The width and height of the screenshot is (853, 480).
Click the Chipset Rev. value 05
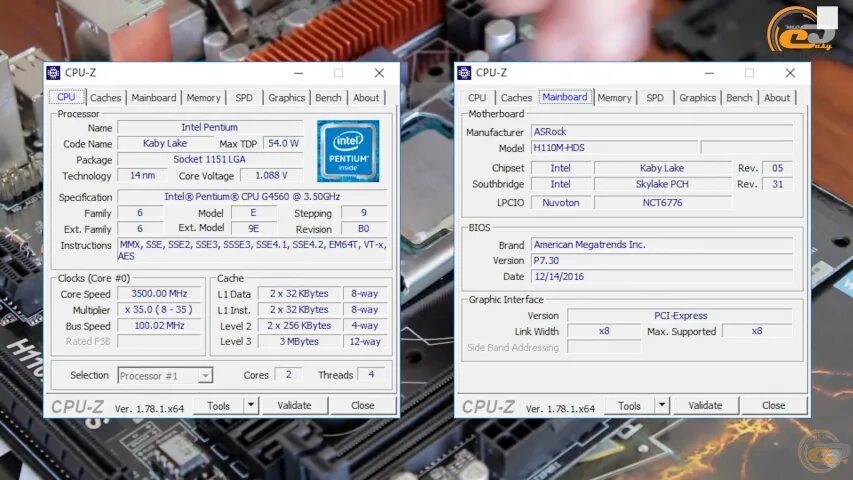pyautogui.click(x=777, y=168)
